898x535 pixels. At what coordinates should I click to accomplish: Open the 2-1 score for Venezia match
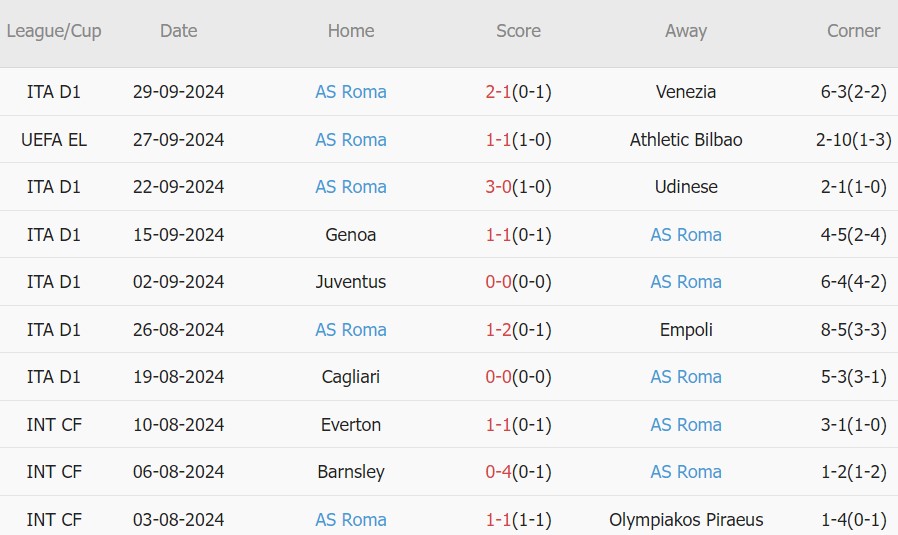click(x=499, y=92)
